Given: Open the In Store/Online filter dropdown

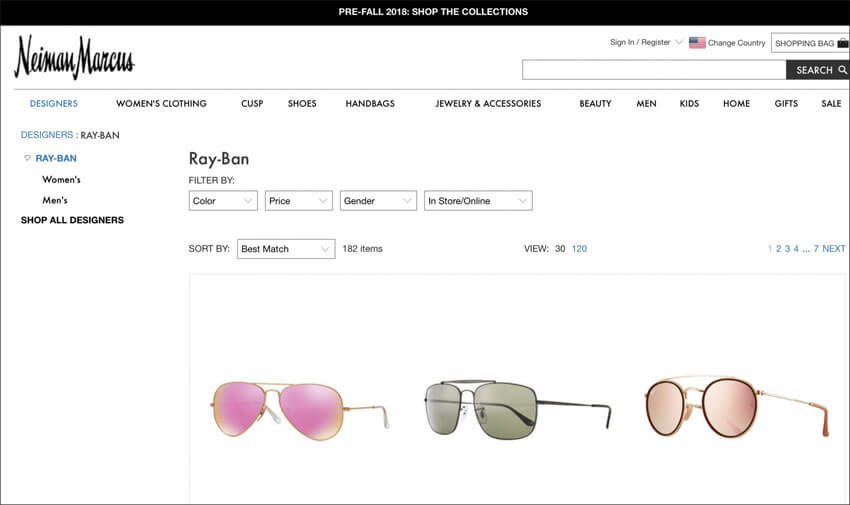Looking at the screenshot, I should (478, 200).
